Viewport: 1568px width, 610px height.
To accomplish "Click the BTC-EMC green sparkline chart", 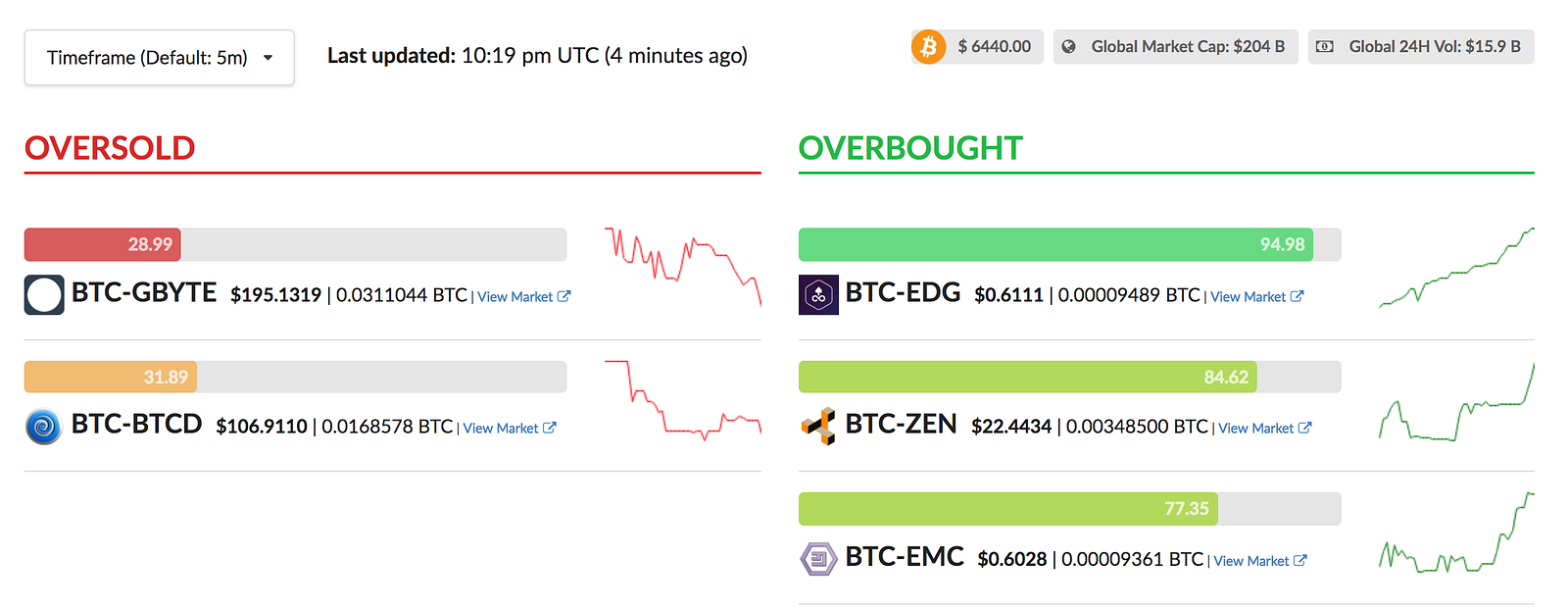I will [1456, 533].
